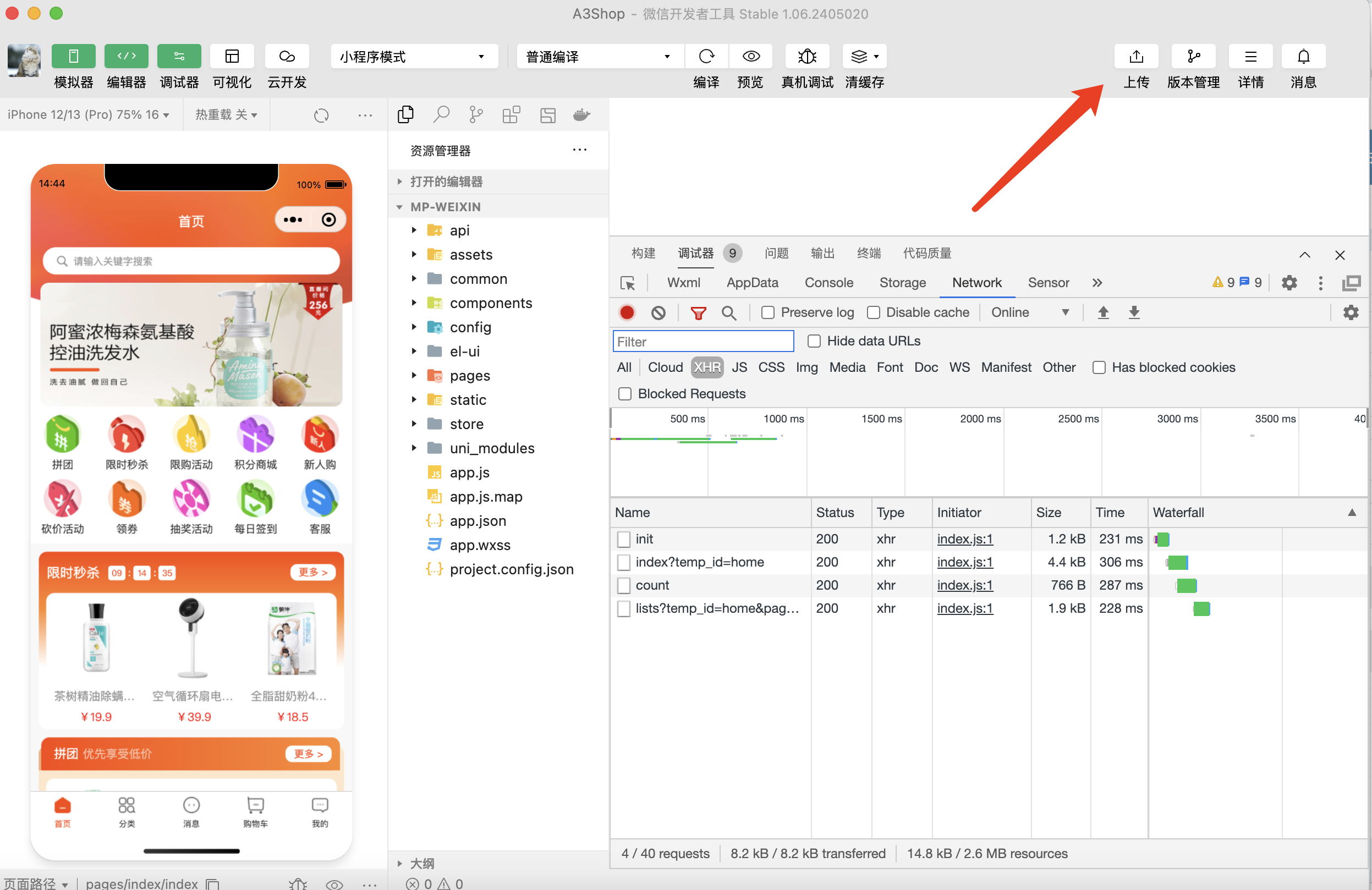Screen dimensions: 1372x890
Task: Switch to the Console tab
Action: [x=828, y=283]
